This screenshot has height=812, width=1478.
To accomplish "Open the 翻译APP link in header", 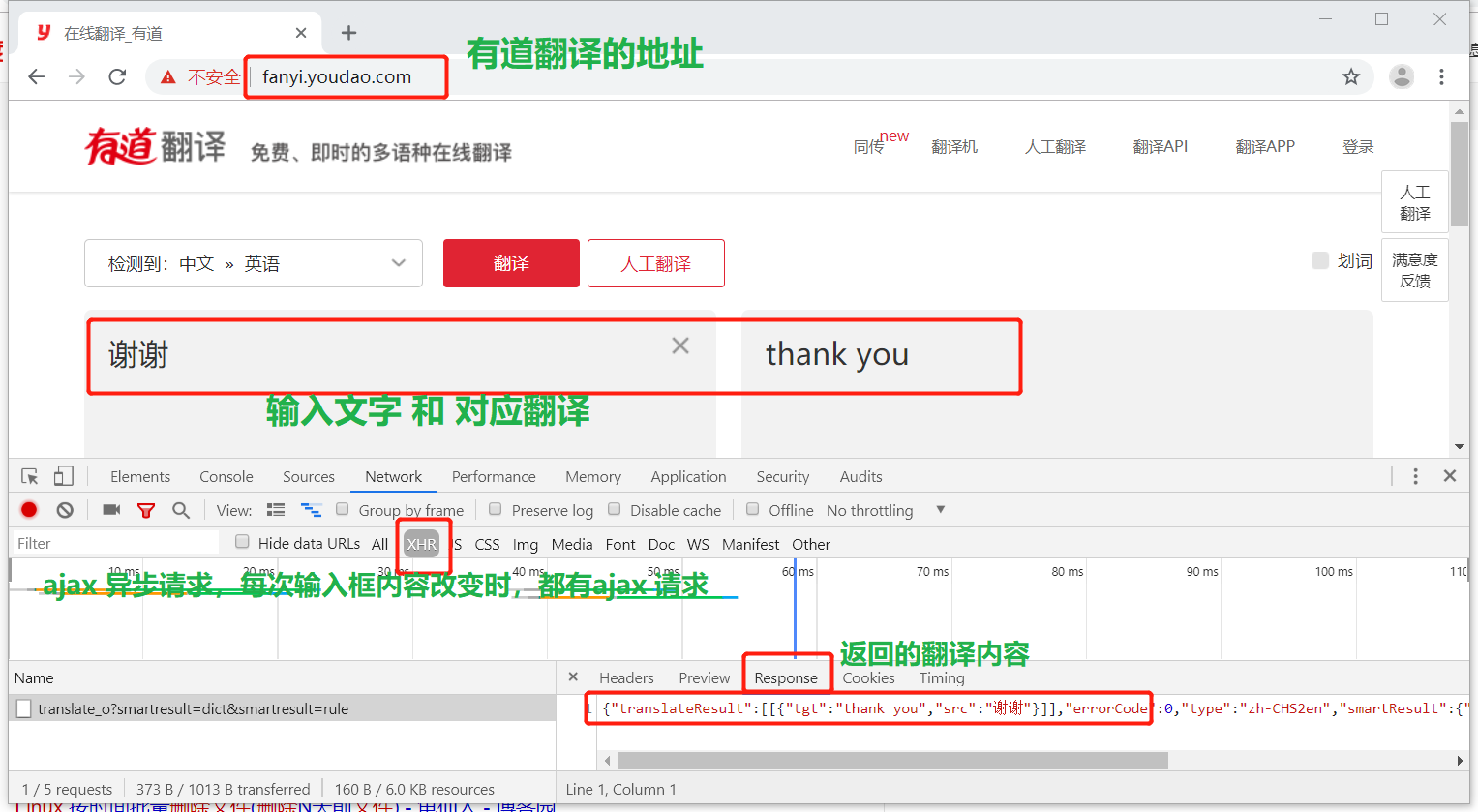I will point(1265,146).
